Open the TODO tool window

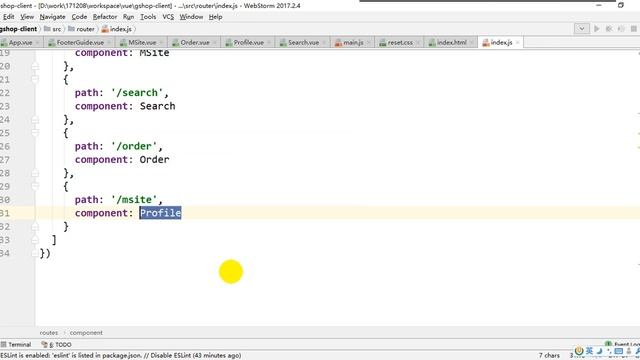[x=57, y=344]
